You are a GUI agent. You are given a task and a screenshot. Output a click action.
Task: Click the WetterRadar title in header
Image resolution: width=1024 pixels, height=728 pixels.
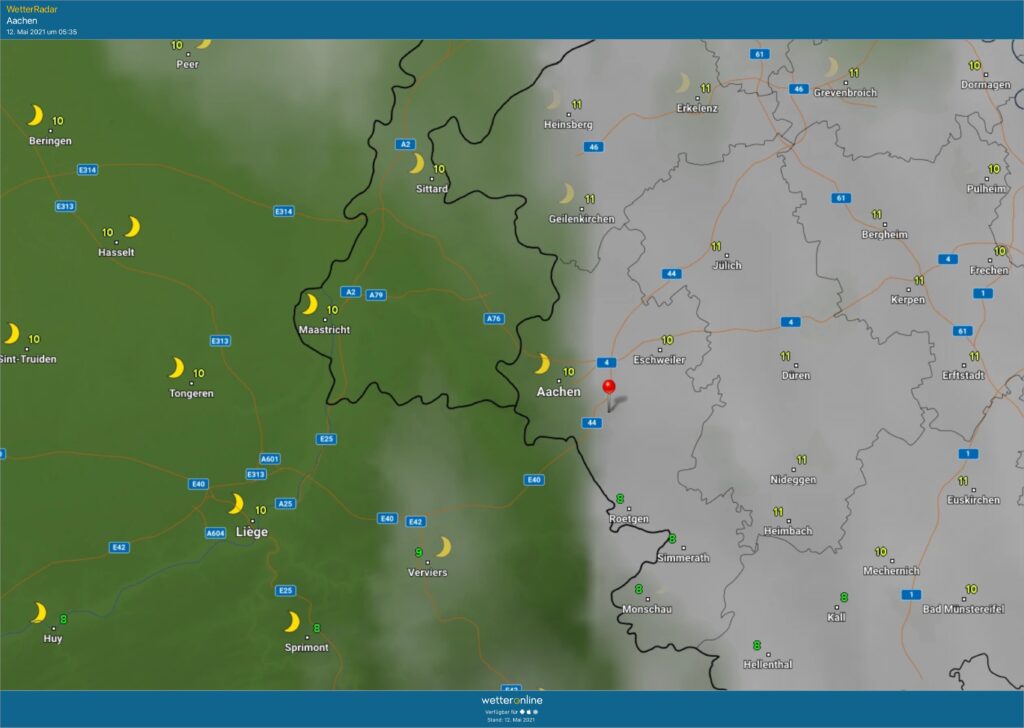[x=32, y=9]
